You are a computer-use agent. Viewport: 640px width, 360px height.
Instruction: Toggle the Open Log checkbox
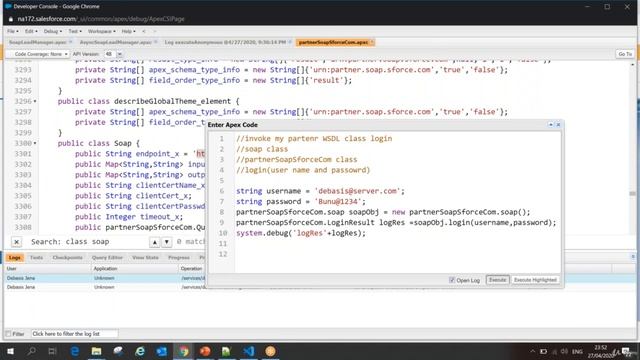point(452,280)
